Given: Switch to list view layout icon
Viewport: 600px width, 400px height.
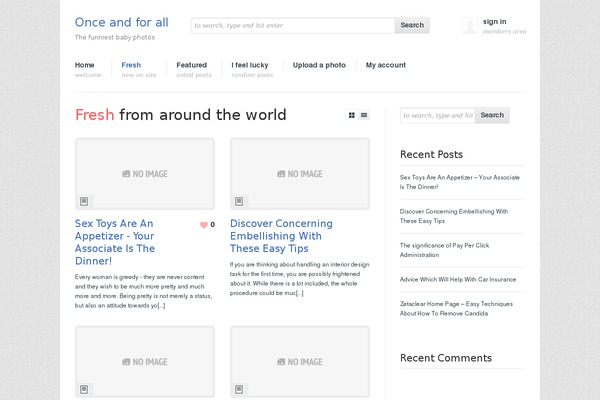Looking at the screenshot, I should pyautogui.click(x=364, y=115).
